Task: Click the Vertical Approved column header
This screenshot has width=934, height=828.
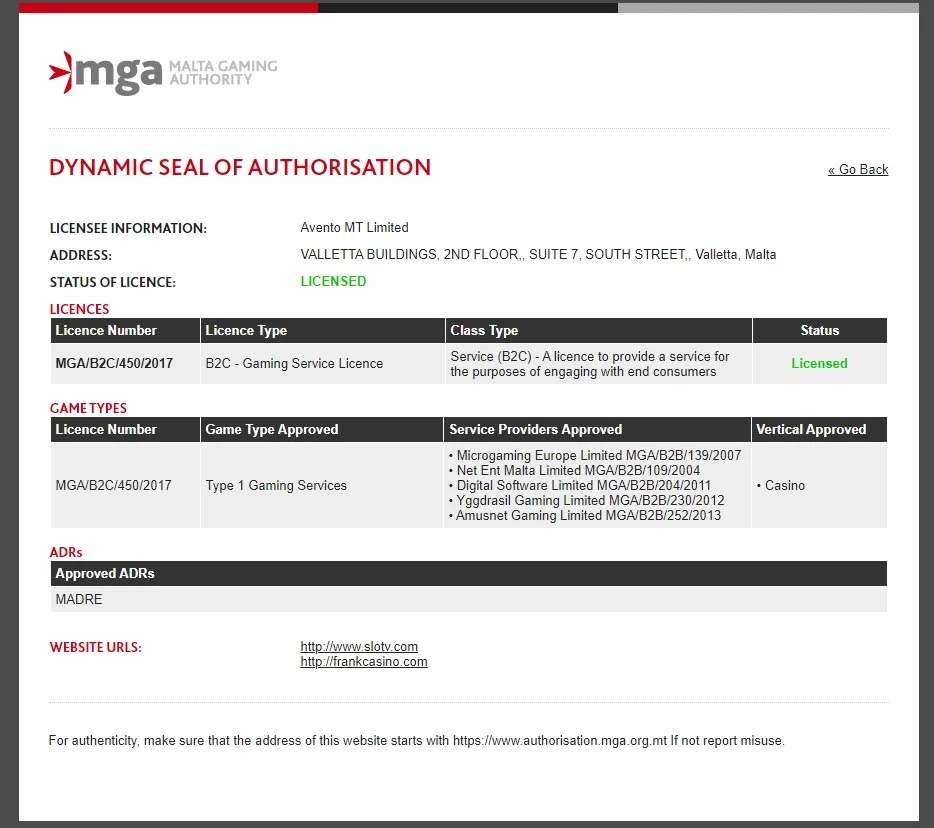Action: pyautogui.click(x=819, y=429)
